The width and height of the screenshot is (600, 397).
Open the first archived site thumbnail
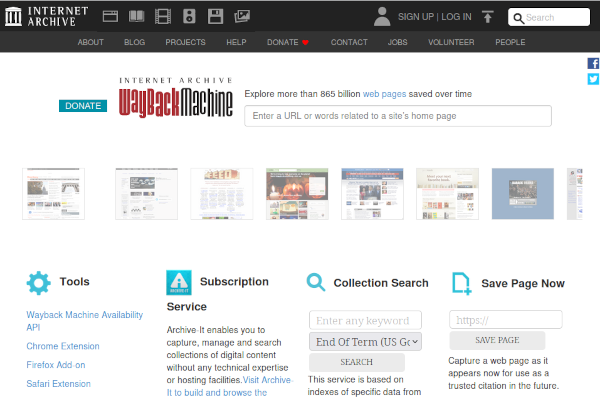pos(54,194)
